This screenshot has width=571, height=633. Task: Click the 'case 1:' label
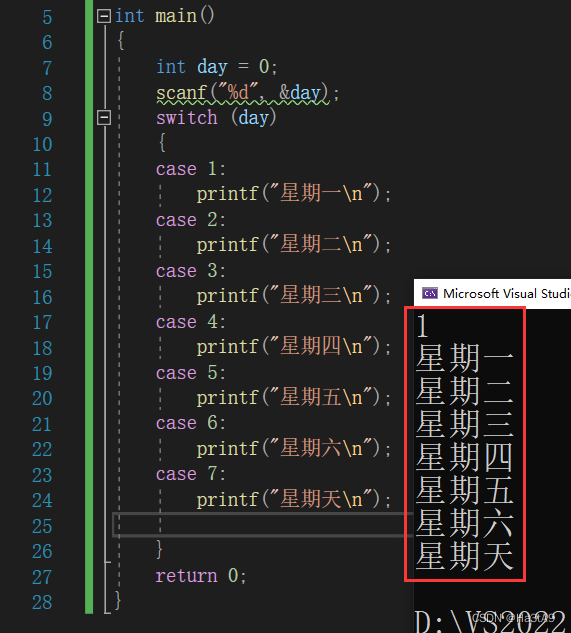tap(191, 169)
